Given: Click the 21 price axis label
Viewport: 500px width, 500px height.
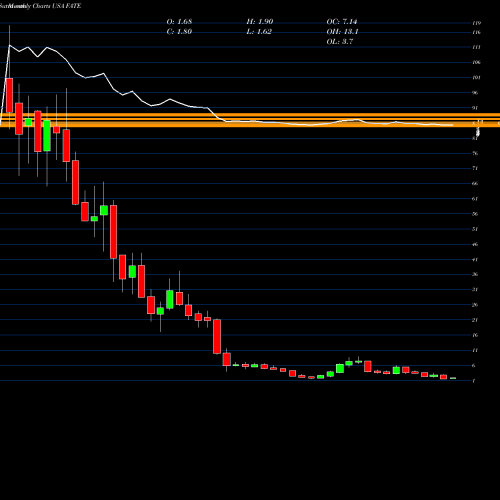Looking at the screenshot, I should 475,320.
